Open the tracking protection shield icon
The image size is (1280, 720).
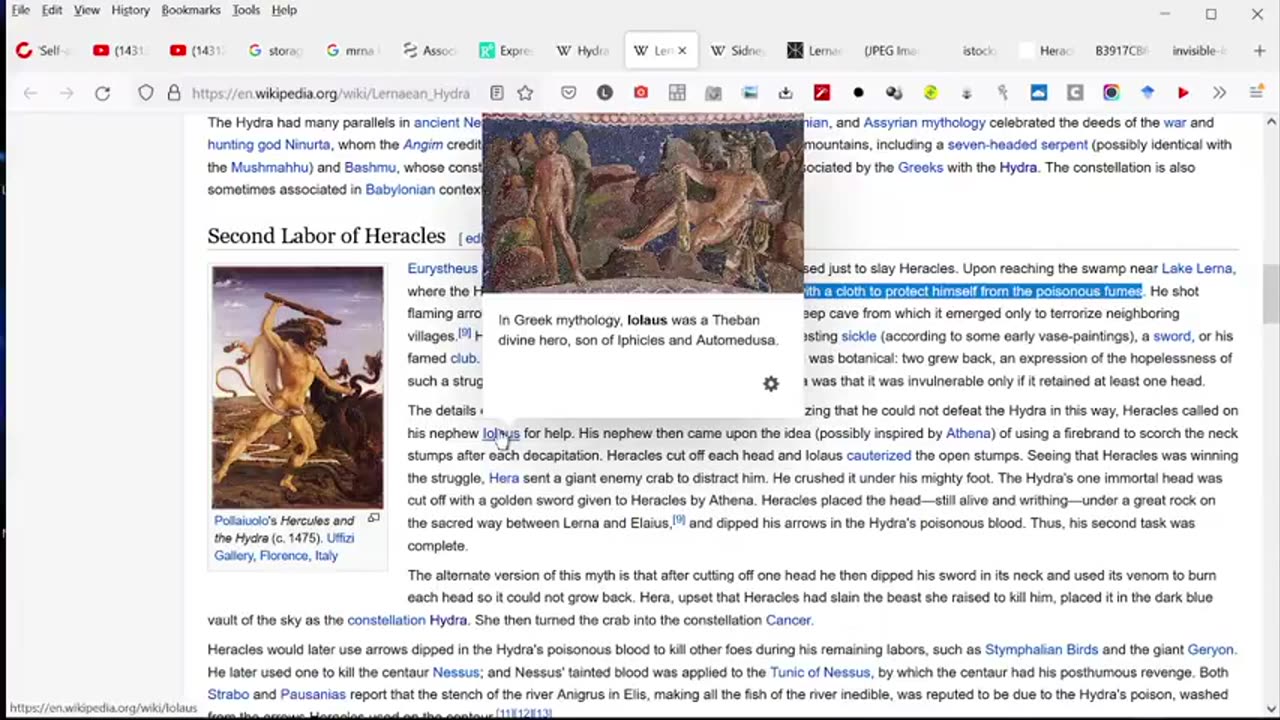[146, 93]
